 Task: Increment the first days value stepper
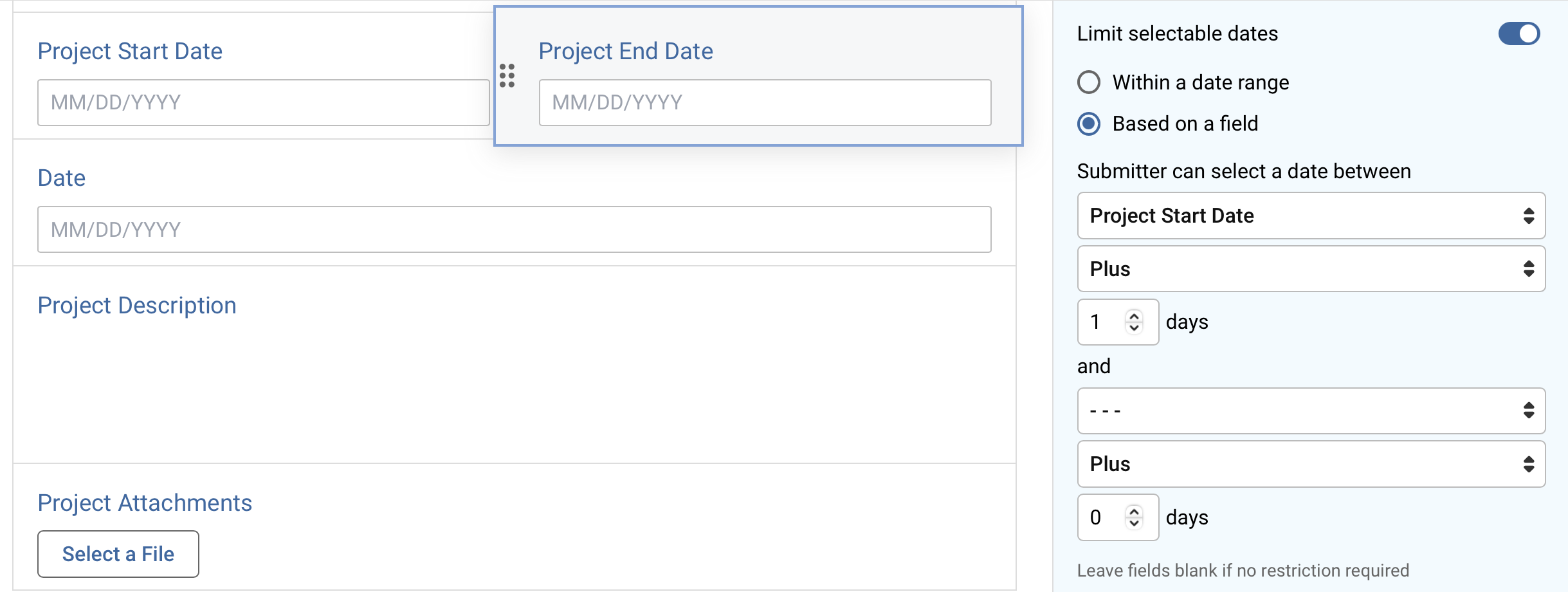[1135, 317]
